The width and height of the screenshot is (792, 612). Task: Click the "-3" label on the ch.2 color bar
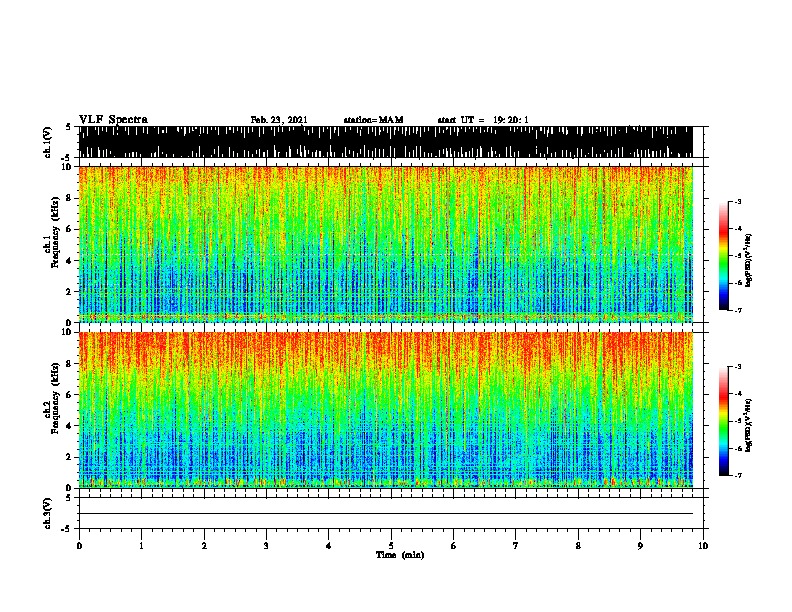point(737,367)
